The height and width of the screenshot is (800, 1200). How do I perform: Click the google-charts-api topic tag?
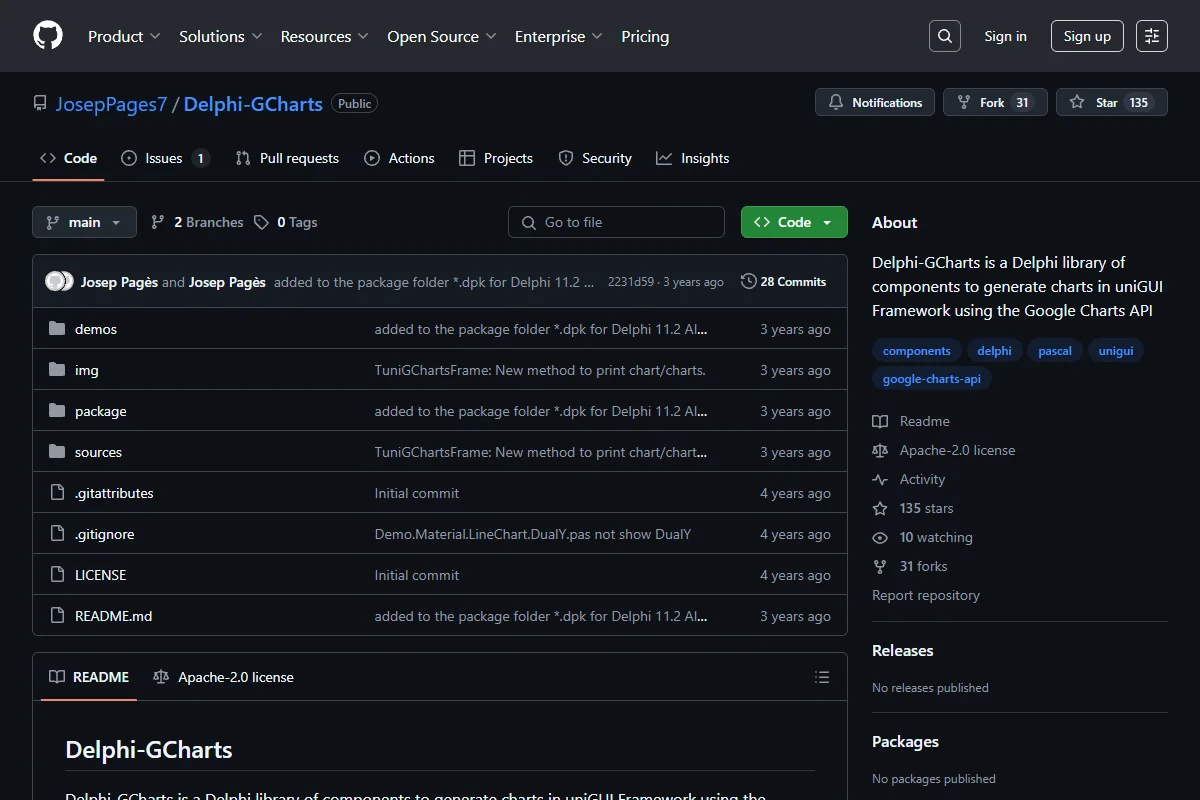coord(932,379)
